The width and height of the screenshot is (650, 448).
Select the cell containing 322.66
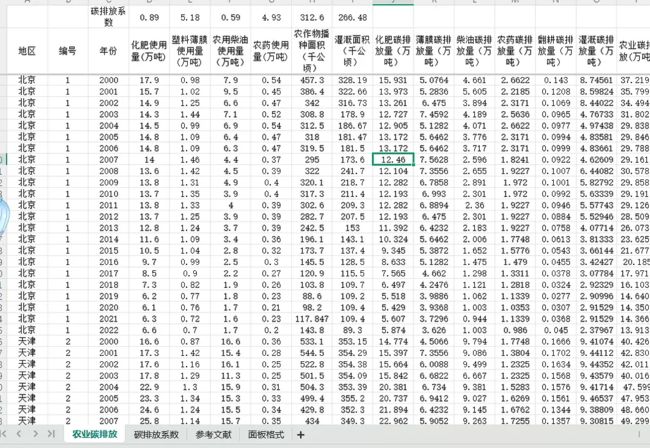click(x=352, y=92)
